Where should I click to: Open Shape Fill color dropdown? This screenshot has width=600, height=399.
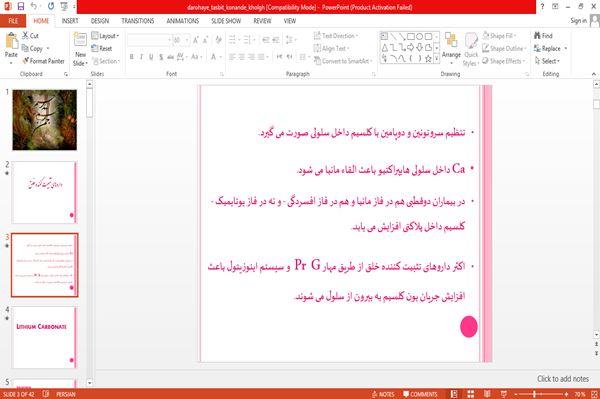point(499,36)
